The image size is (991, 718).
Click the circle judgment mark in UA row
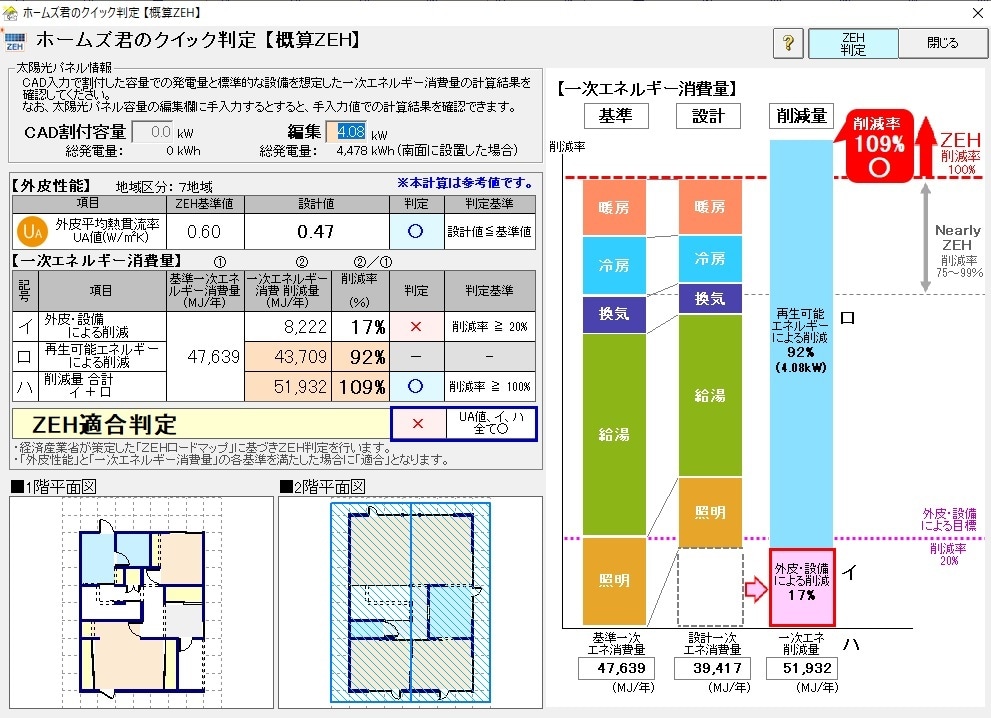[x=416, y=231]
